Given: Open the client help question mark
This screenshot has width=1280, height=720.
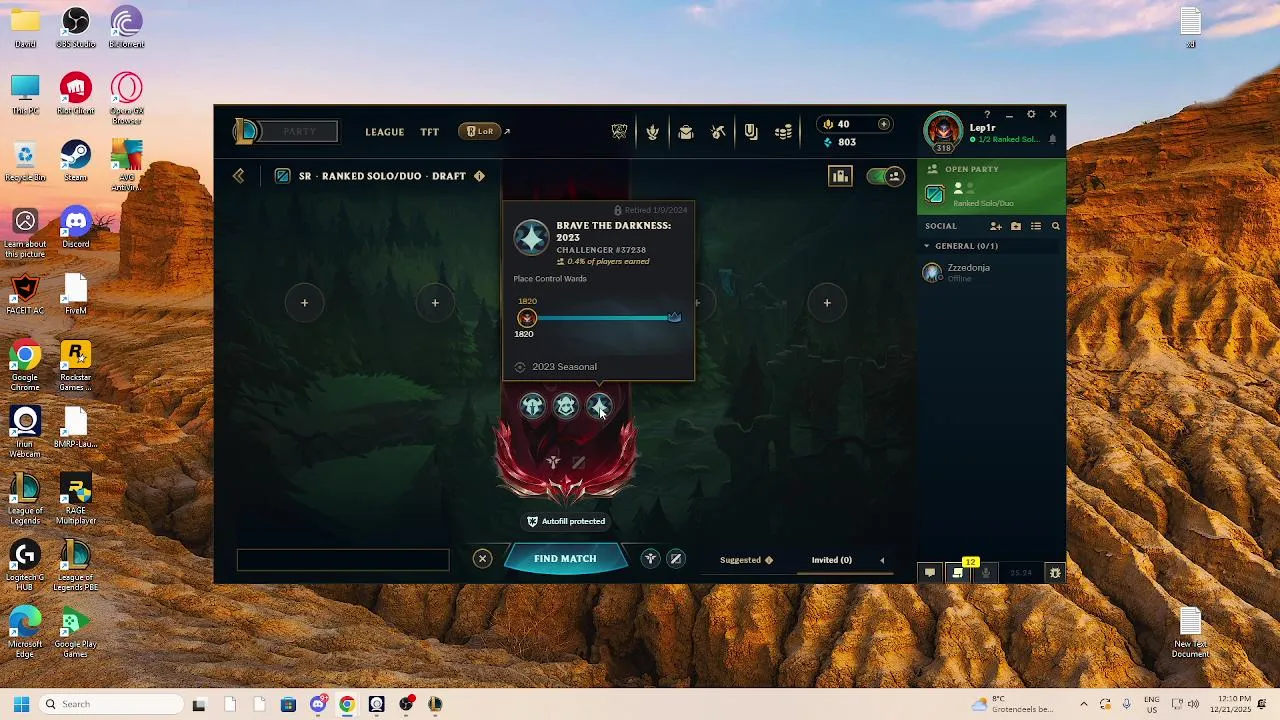Looking at the screenshot, I should point(987,115).
